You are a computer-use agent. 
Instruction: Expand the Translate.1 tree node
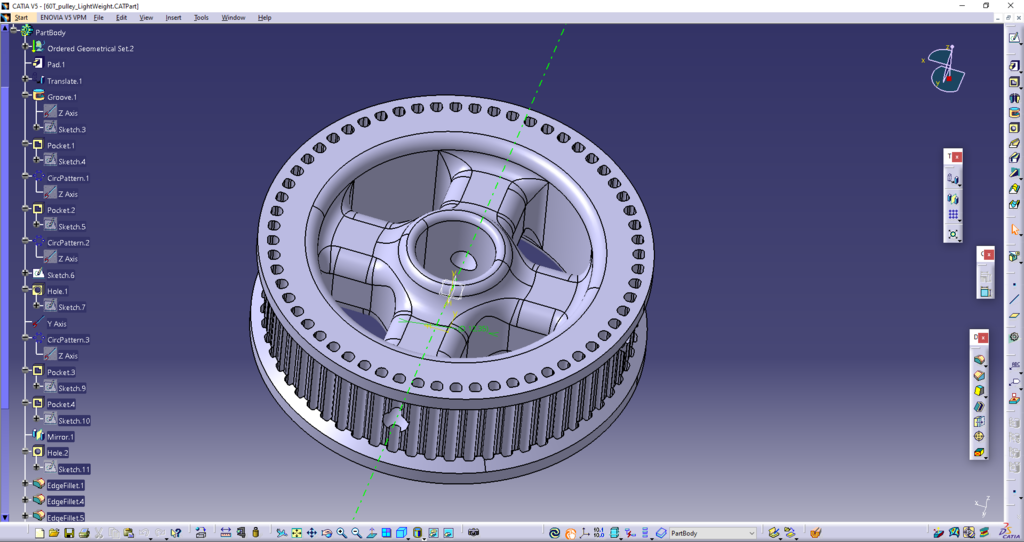click(x=25, y=79)
